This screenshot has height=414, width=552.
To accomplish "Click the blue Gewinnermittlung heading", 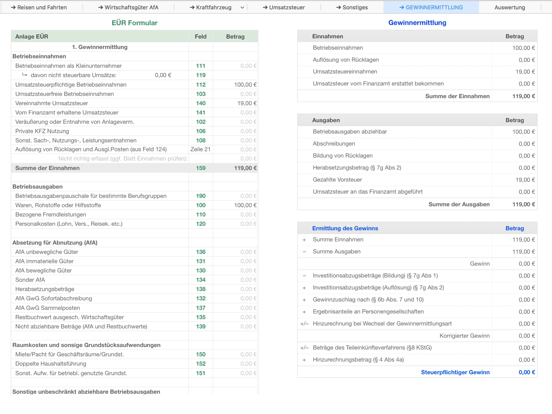I will point(417,23).
